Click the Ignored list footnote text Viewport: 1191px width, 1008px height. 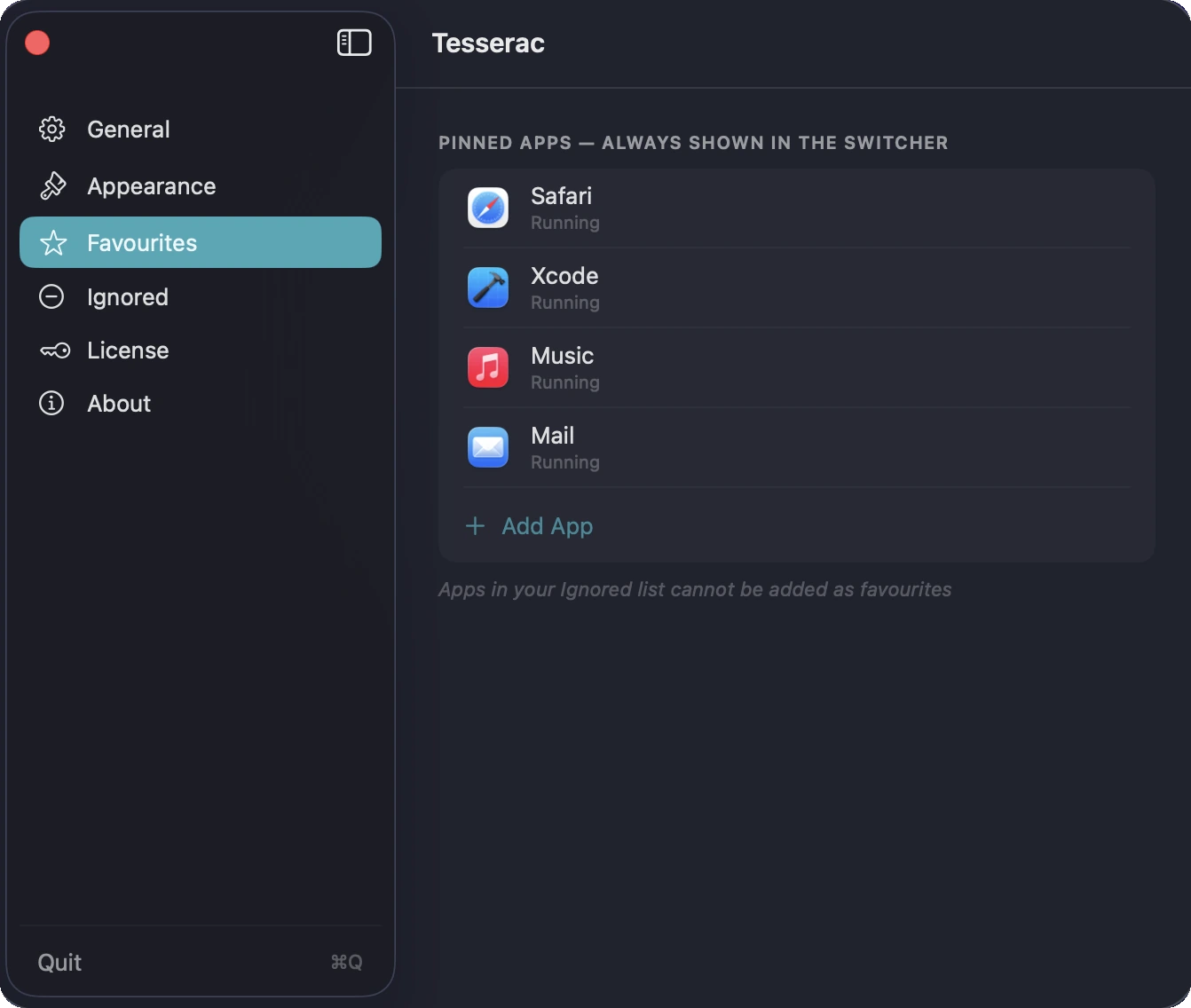[695, 590]
